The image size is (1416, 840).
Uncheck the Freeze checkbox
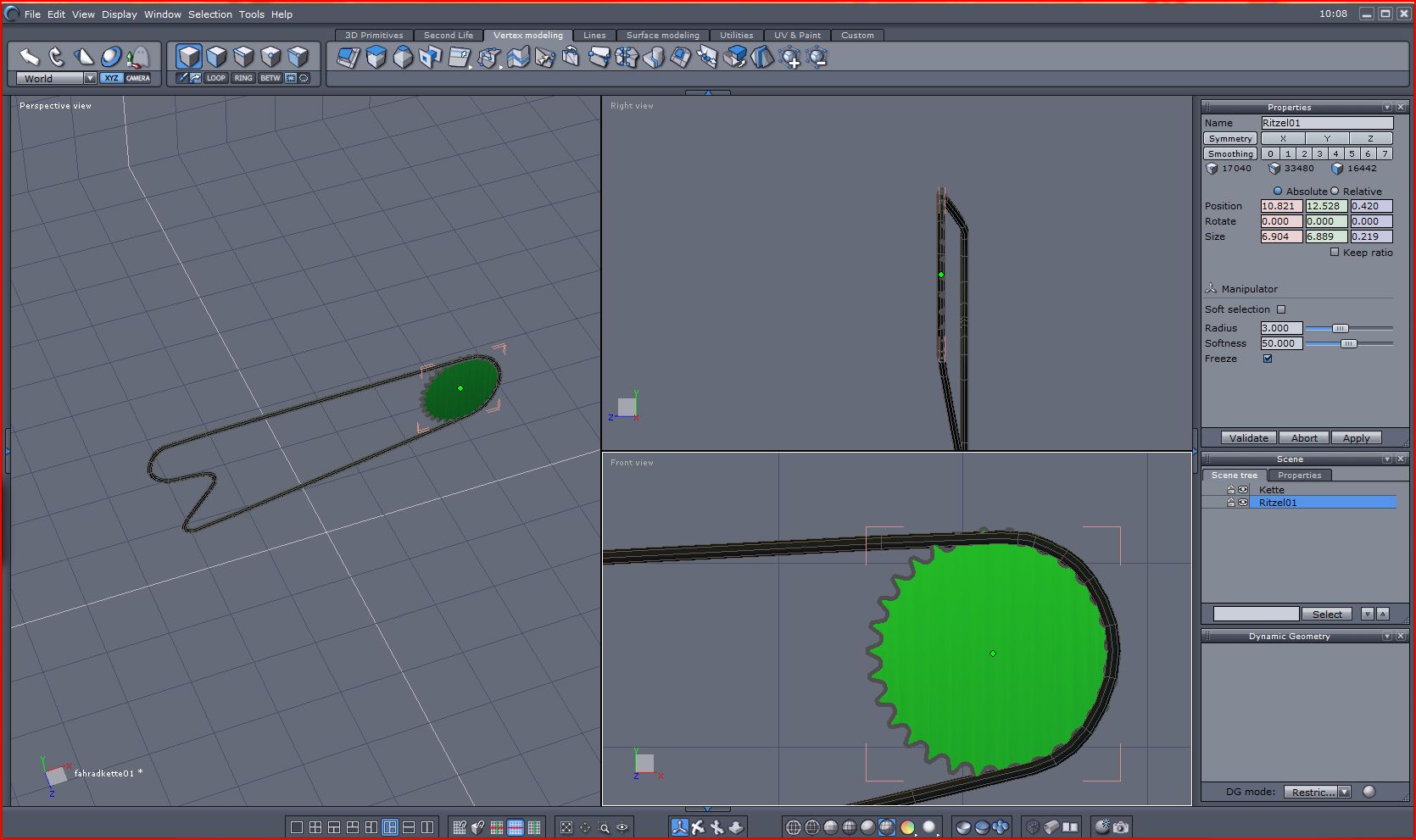coord(1268,359)
